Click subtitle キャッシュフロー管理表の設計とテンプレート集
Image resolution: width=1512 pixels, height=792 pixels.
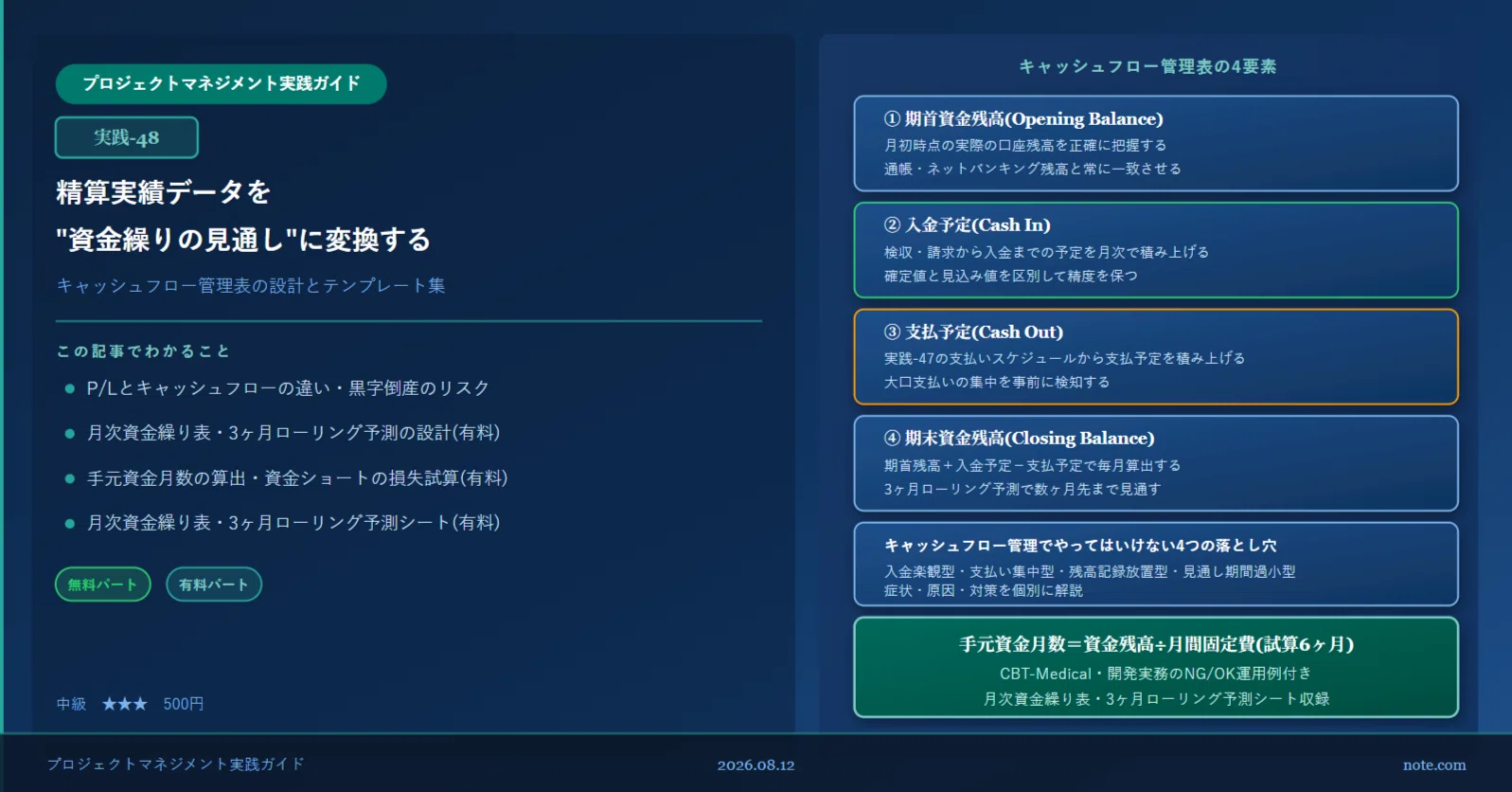[251, 285]
